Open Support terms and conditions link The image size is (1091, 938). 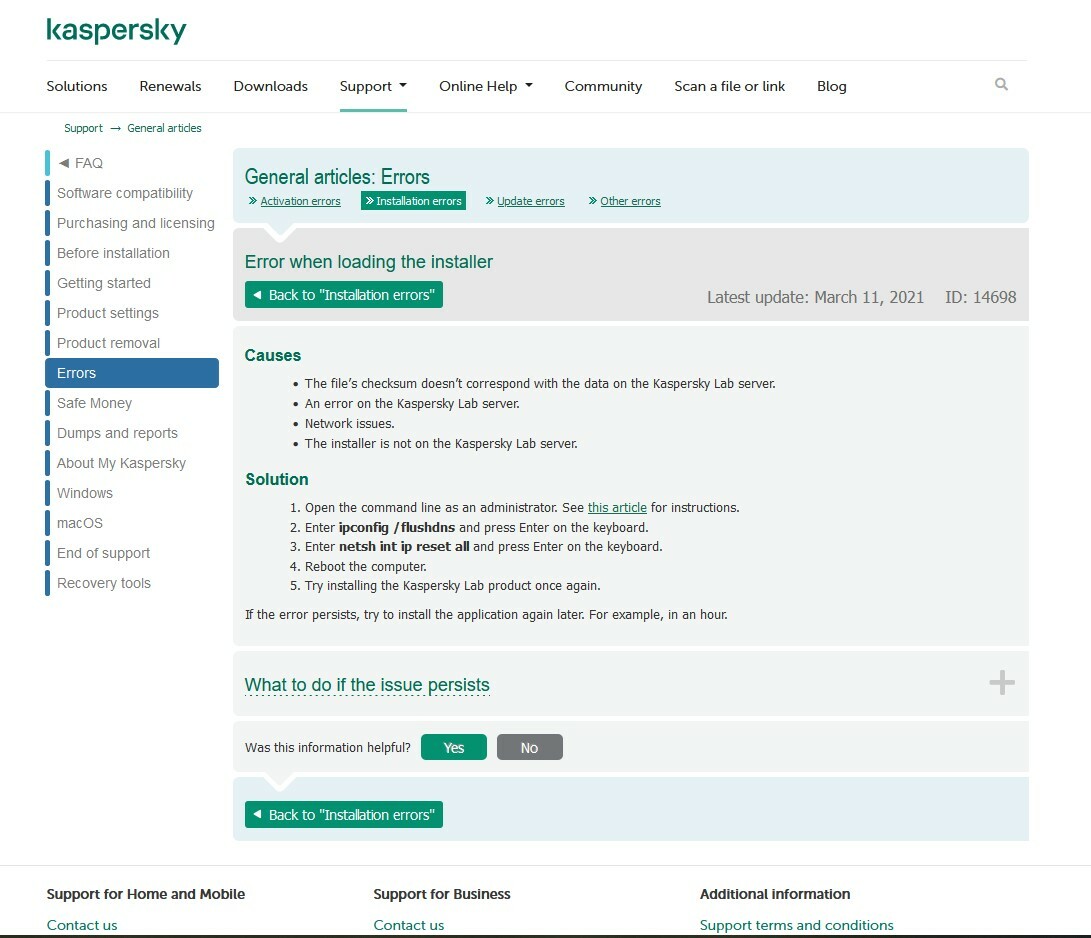click(x=796, y=925)
